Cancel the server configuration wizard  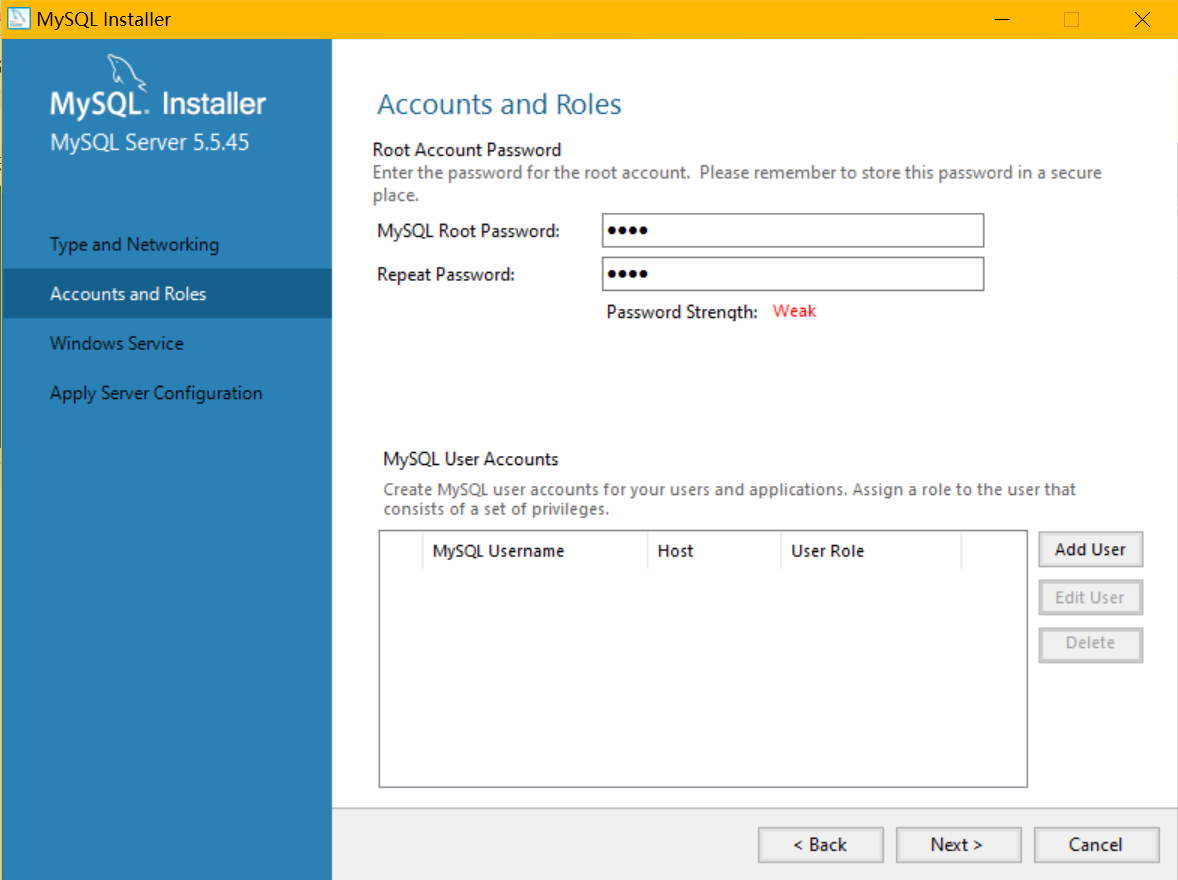point(1096,845)
